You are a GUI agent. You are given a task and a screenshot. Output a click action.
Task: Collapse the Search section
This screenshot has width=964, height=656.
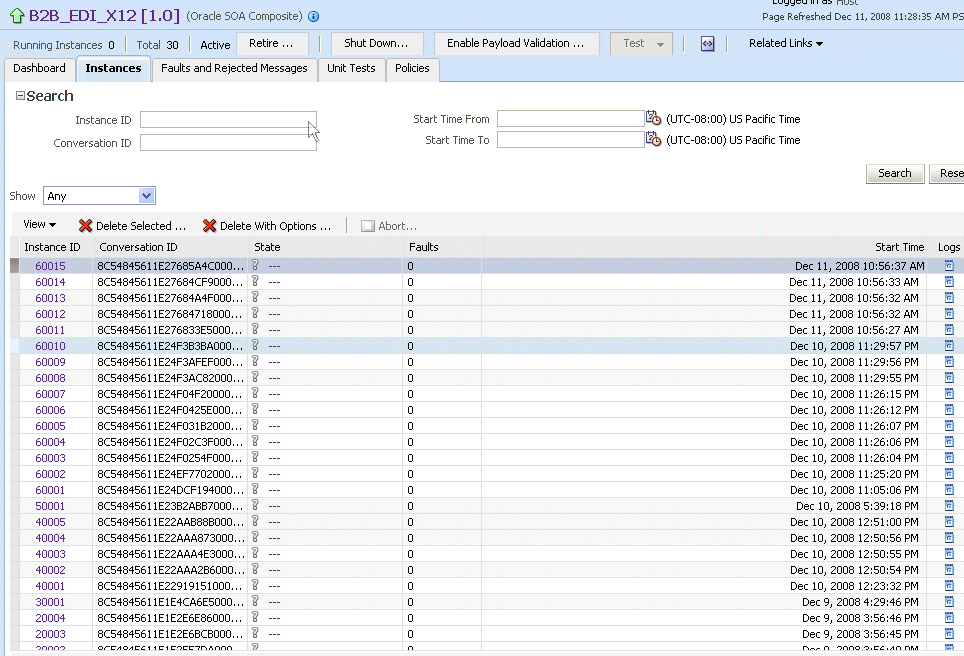click(20, 96)
